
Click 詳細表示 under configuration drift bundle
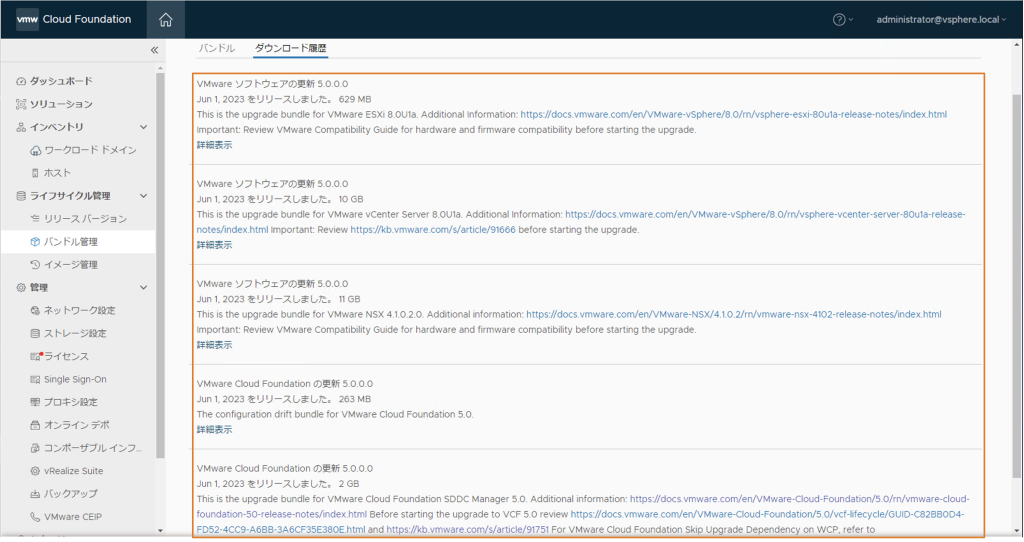(214, 430)
